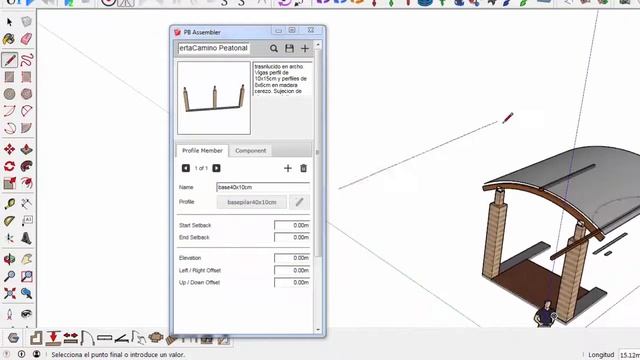Click the PB Assembler scrollbar up arrow
Screen dimensions: 640x360
coord(318,44)
